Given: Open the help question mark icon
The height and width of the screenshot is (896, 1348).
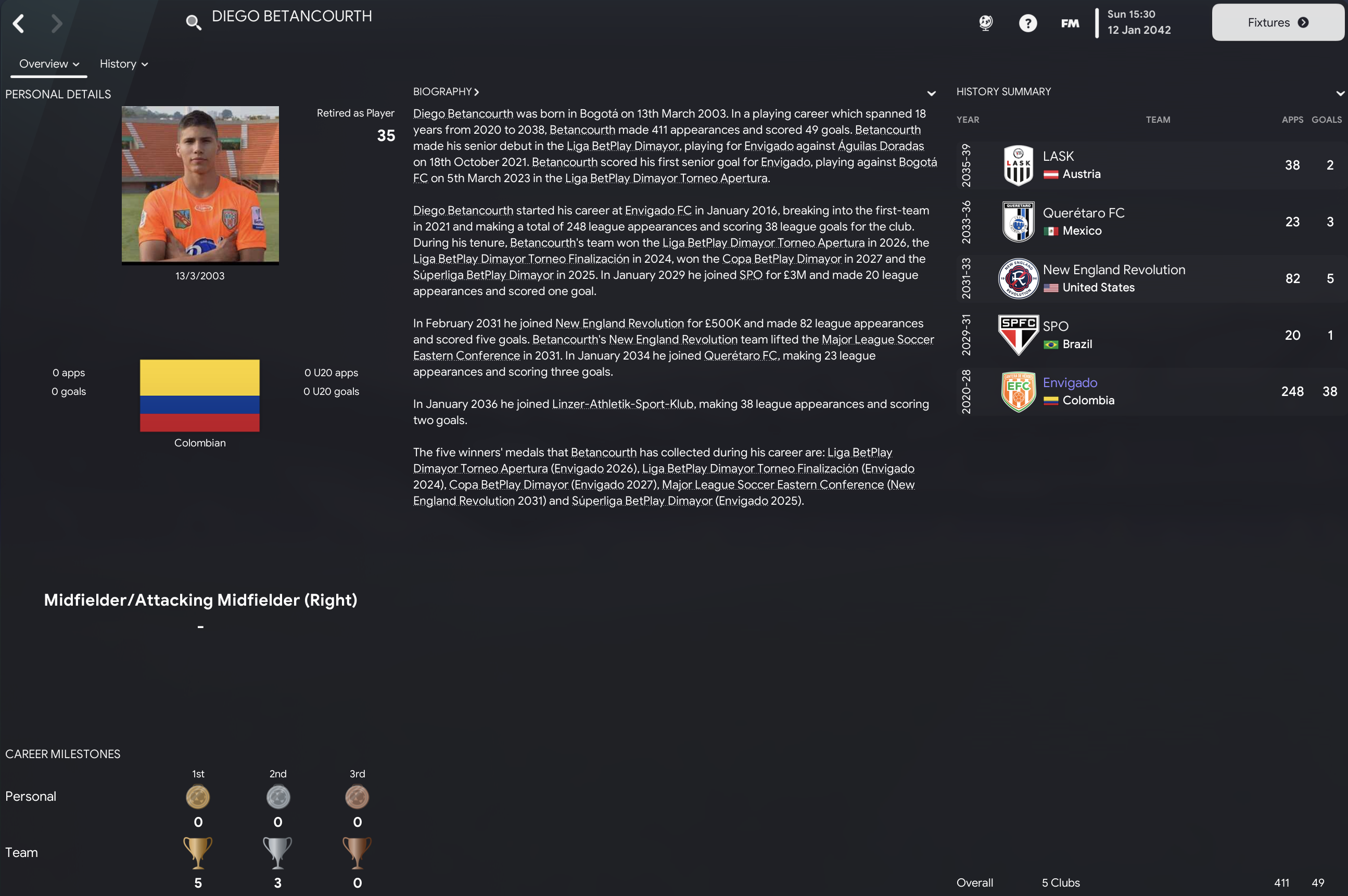Looking at the screenshot, I should (1027, 23).
